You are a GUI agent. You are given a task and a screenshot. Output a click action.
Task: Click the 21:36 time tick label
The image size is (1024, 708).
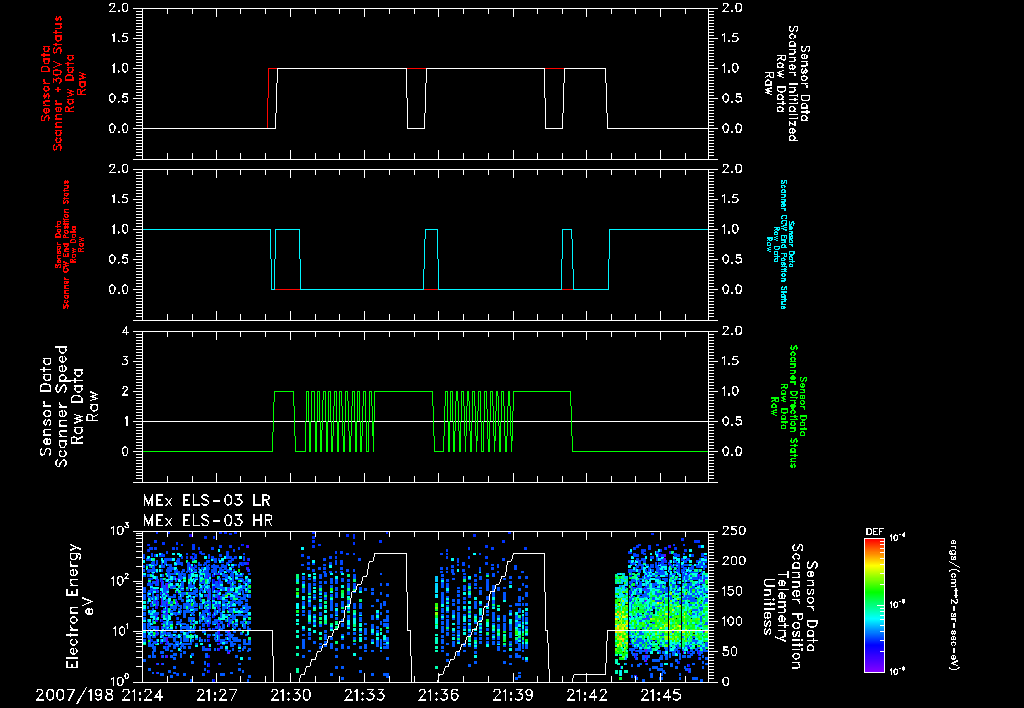439,695
